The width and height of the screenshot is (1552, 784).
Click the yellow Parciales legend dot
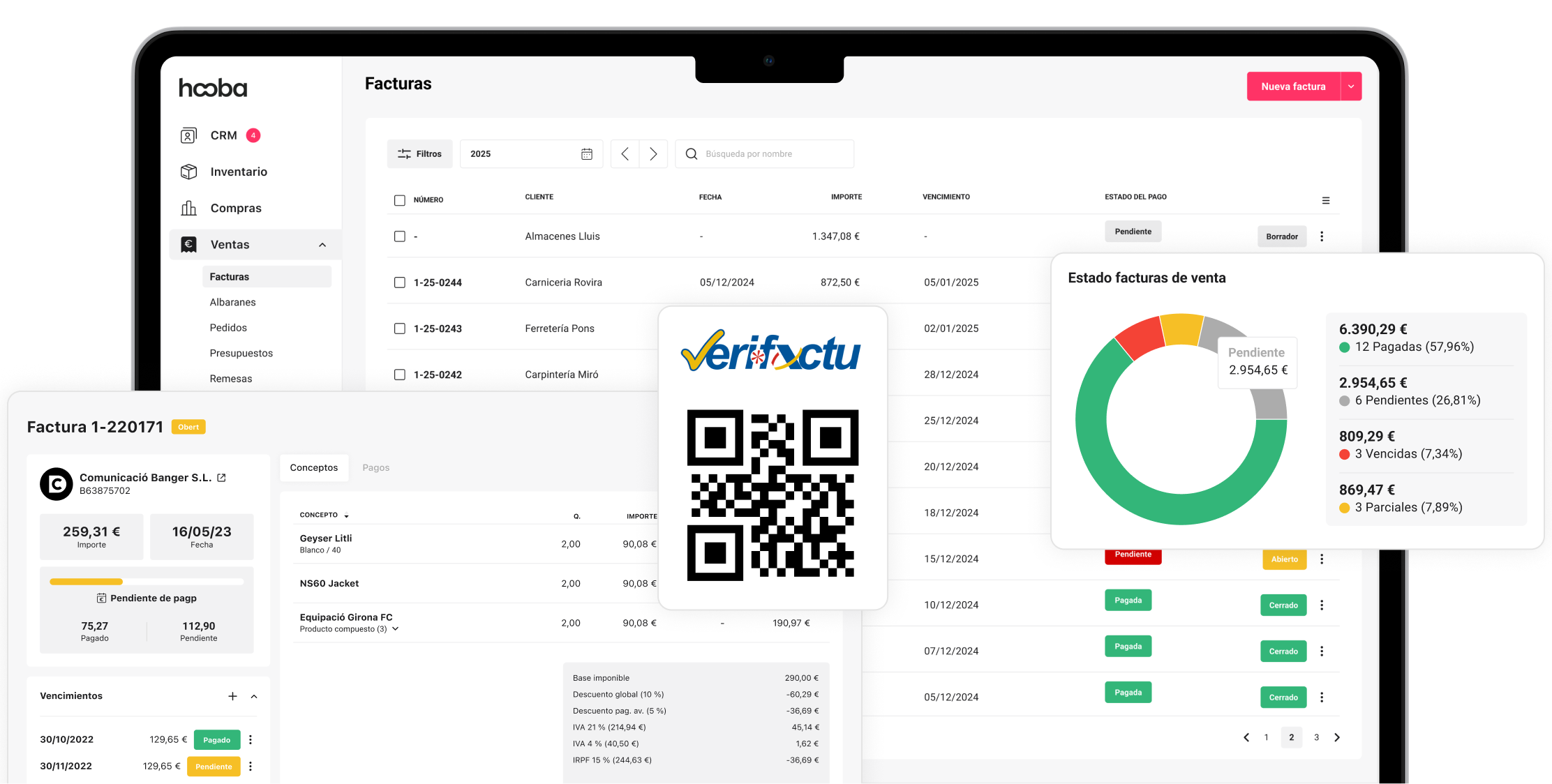click(1344, 508)
